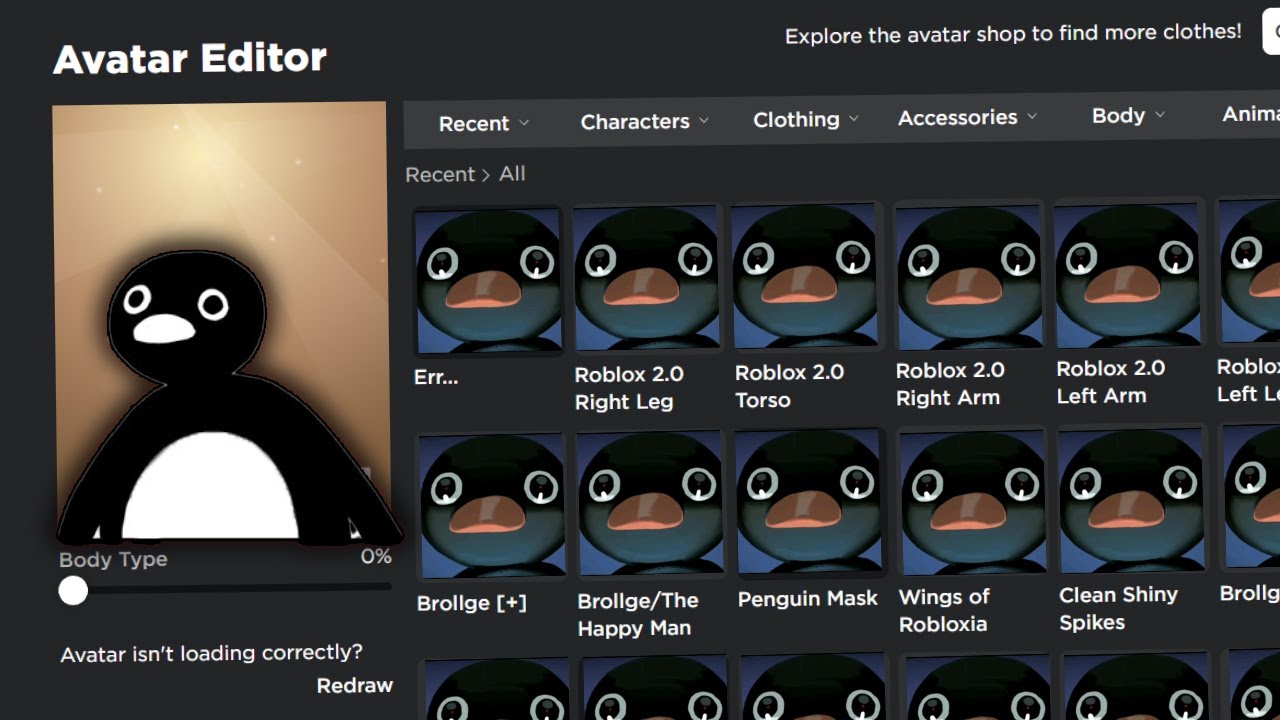Click the Brollge/The Happy Man label
The image size is (1280, 720).
click(638, 614)
